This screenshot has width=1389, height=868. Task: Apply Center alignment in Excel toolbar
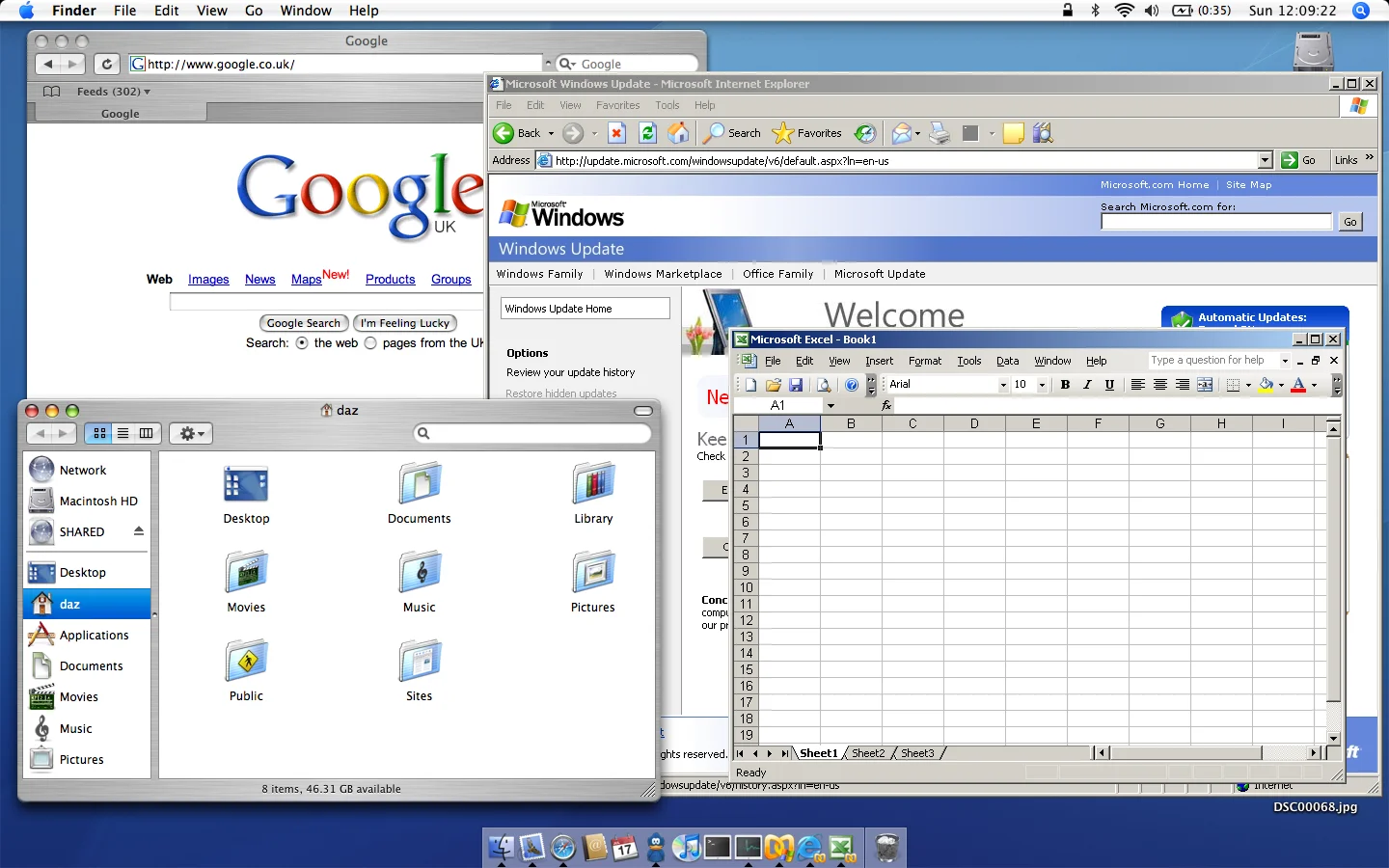(x=1160, y=385)
